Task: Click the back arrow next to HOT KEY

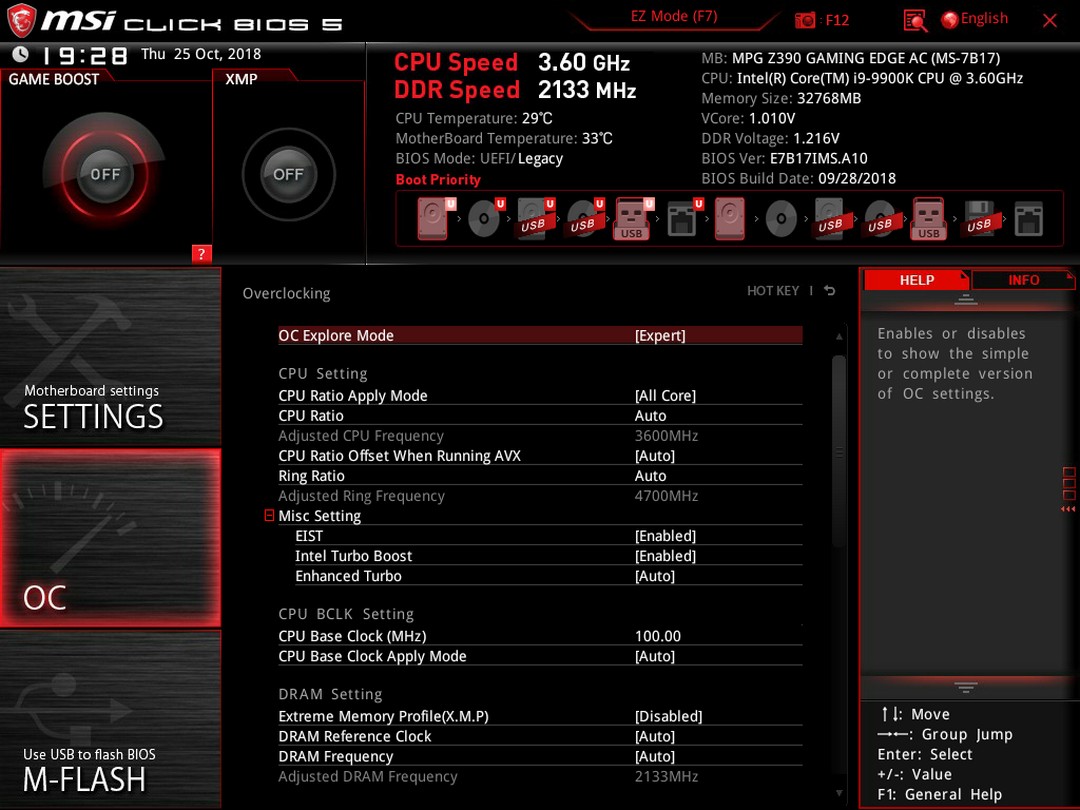Action: [x=830, y=291]
